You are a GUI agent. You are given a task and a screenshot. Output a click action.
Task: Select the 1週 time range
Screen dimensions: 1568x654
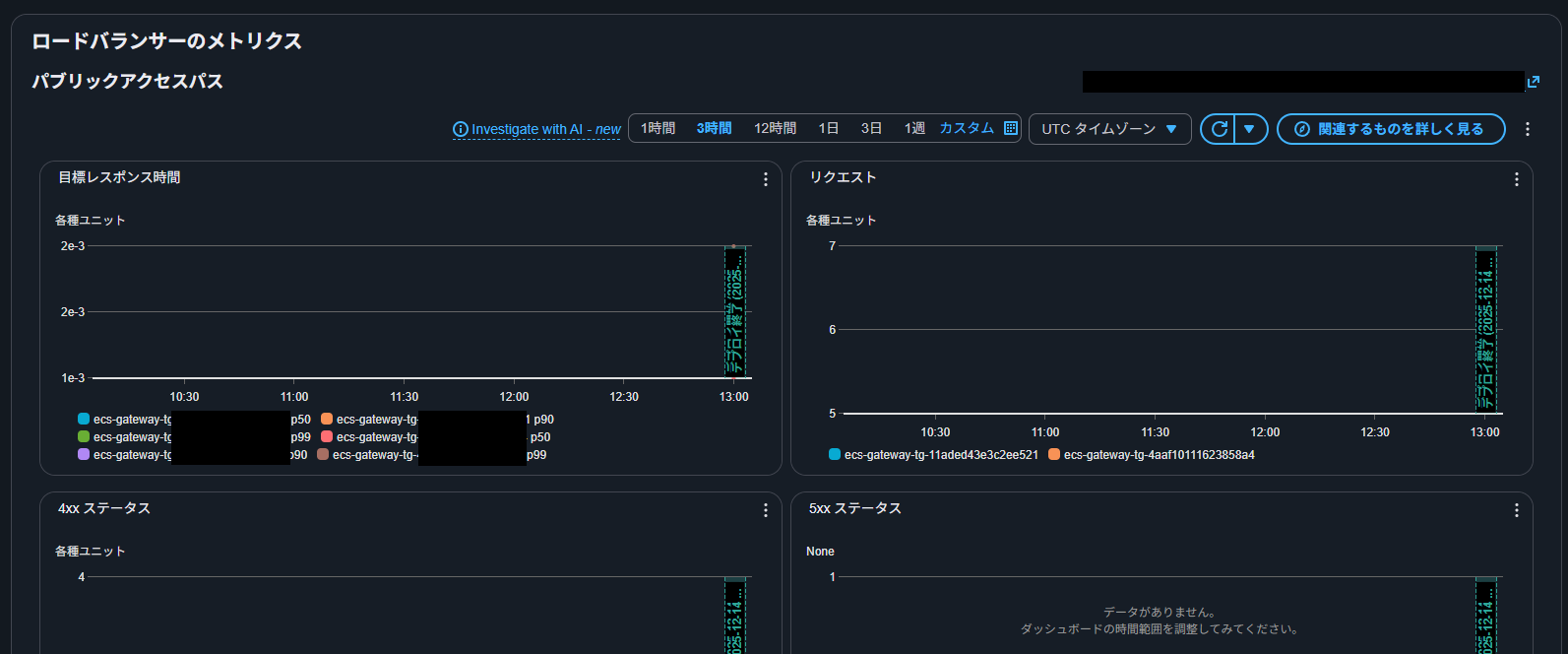pos(914,128)
